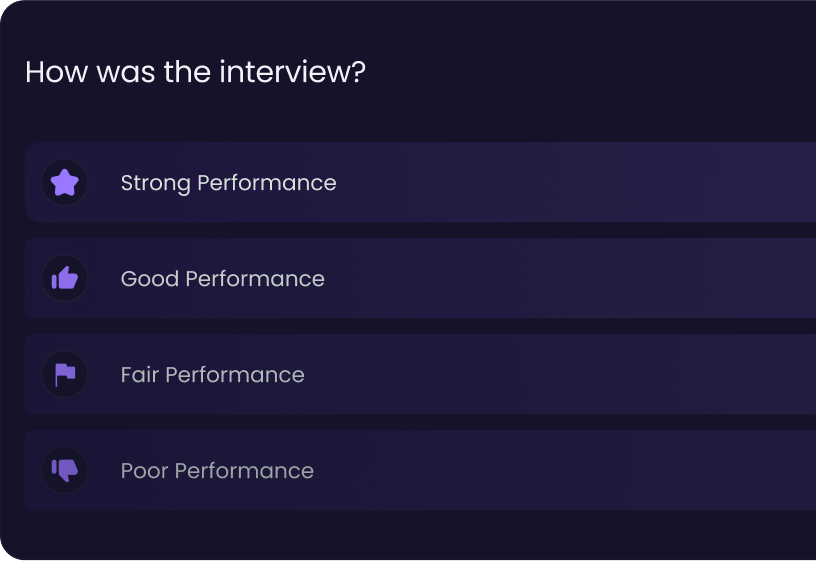Image resolution: width=816 pixels, height=561 pixels.
Task: Click the word "Strong" in the first option
Action: click(x=156, y=184)
